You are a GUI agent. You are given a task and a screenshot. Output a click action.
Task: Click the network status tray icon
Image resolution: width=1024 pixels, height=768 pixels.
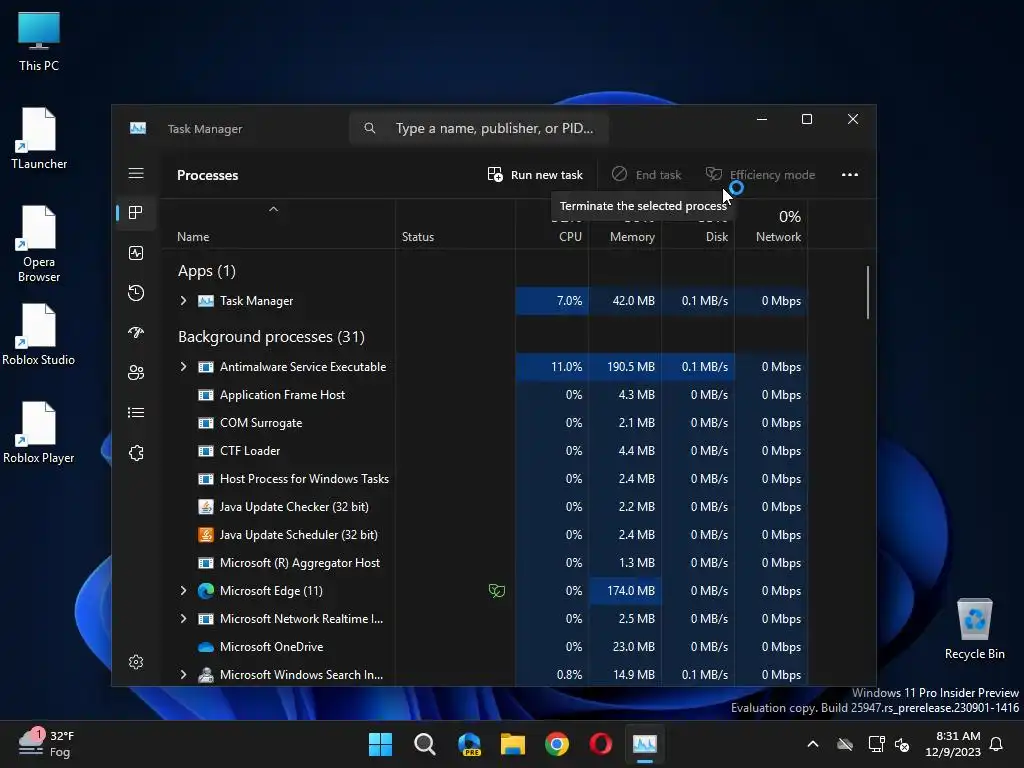876,744
